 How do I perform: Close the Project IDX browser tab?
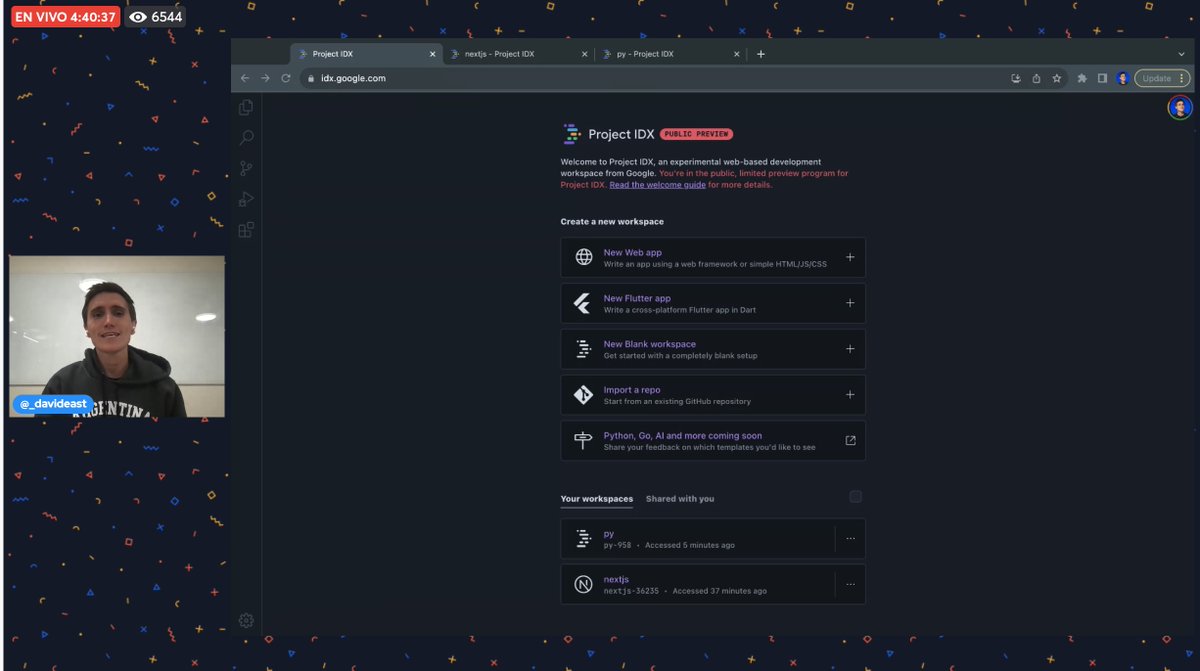432,54
